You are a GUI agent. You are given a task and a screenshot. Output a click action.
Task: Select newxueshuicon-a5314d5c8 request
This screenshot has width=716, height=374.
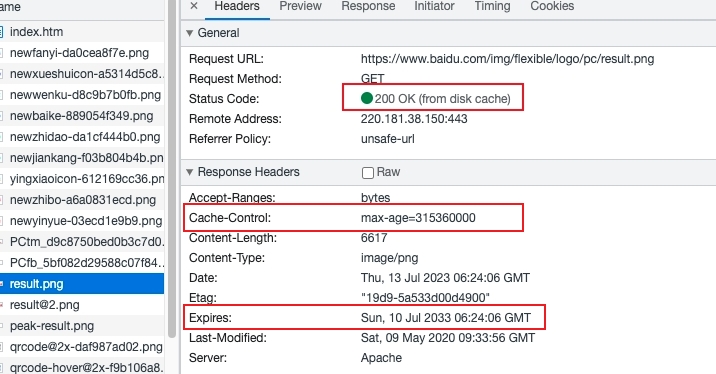[x=82, y=74]
